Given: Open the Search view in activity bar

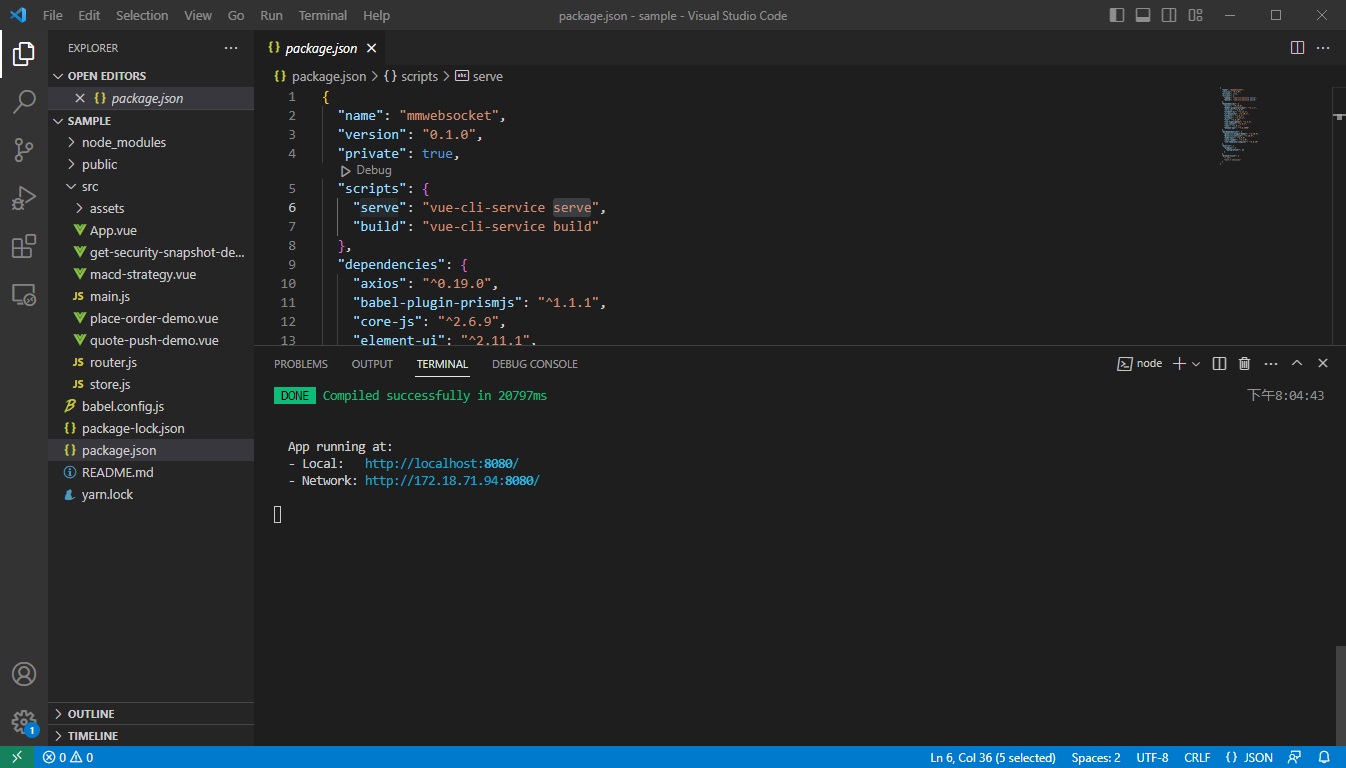Looking at the screenshot, I should tap(24, 101).
